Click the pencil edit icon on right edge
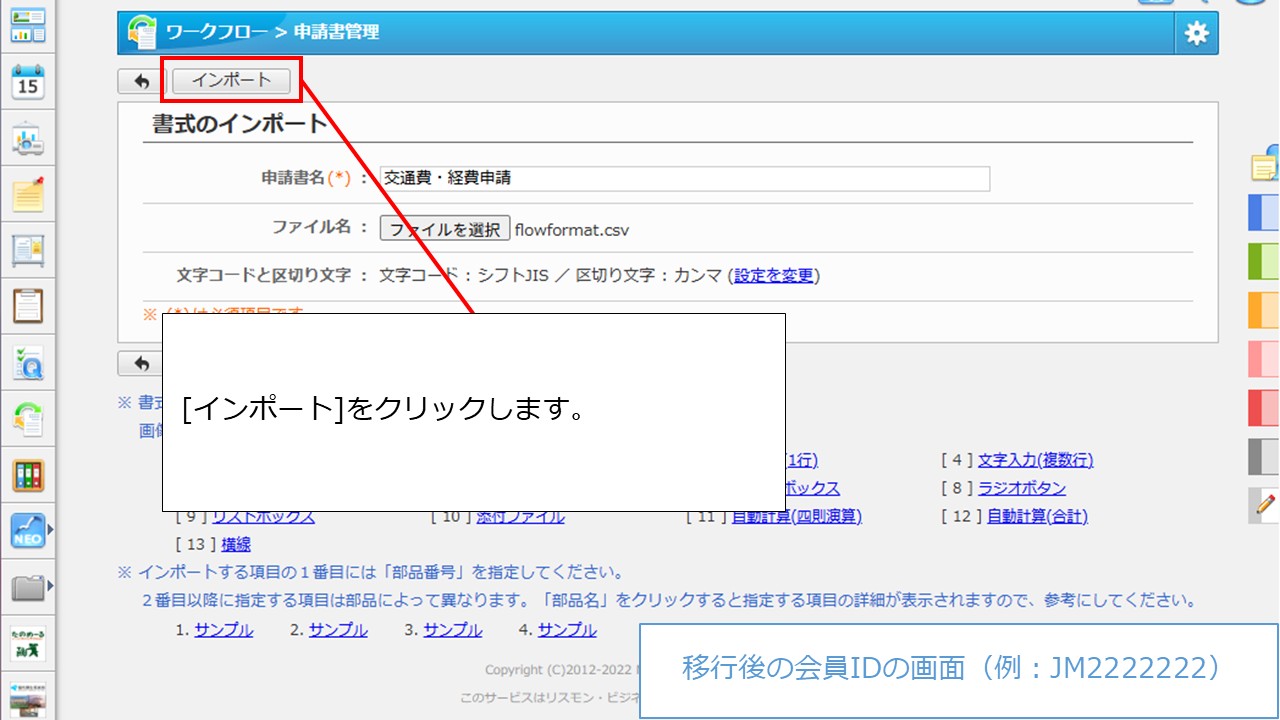The height and width of the screenshot is (720, 1280). tap(1266, 505)
